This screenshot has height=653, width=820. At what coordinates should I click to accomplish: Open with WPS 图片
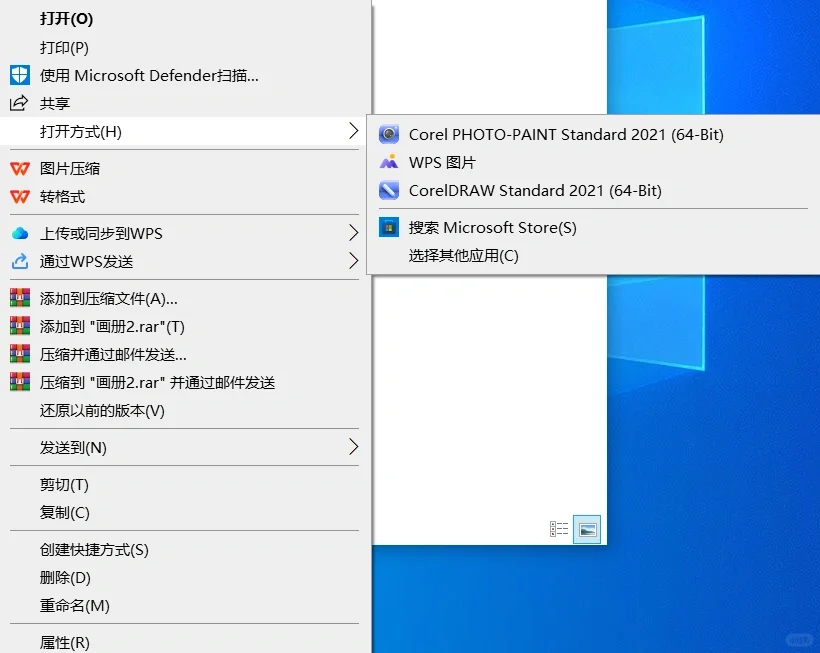pos(594,162)
